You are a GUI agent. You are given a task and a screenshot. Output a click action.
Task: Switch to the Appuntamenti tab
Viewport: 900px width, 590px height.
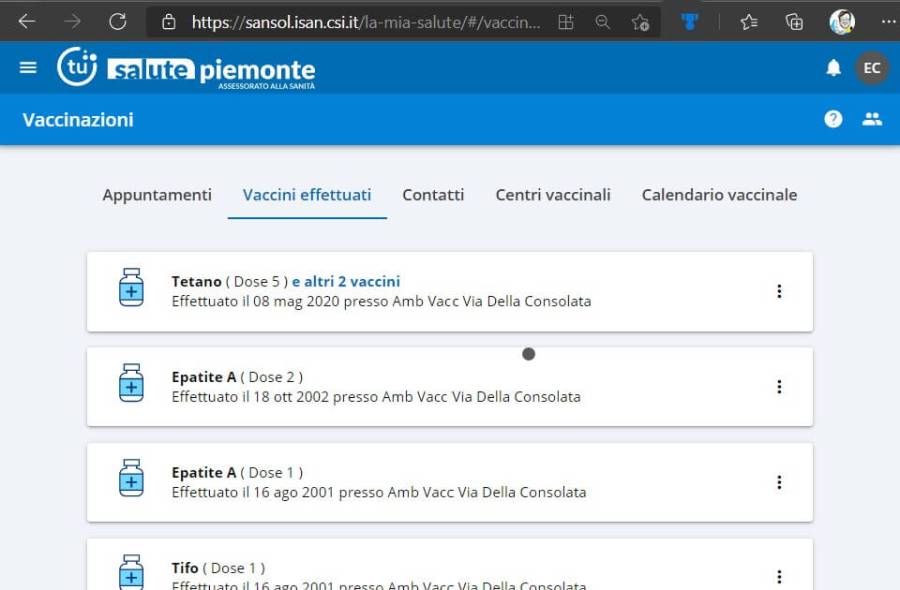click(157, 195)
